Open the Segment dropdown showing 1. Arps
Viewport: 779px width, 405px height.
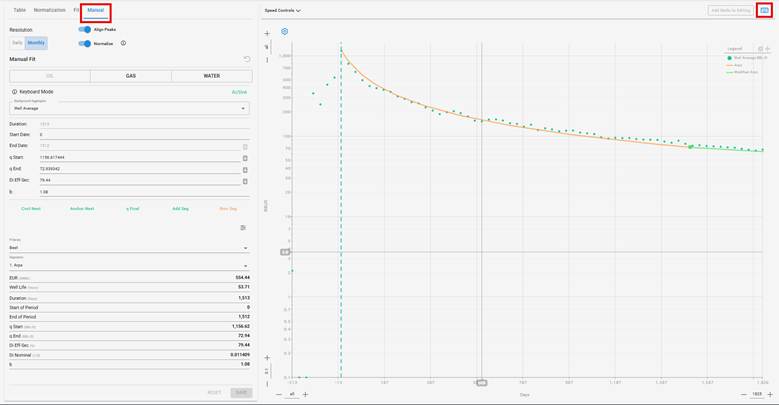pyautogui.click(x=130, y=265)
